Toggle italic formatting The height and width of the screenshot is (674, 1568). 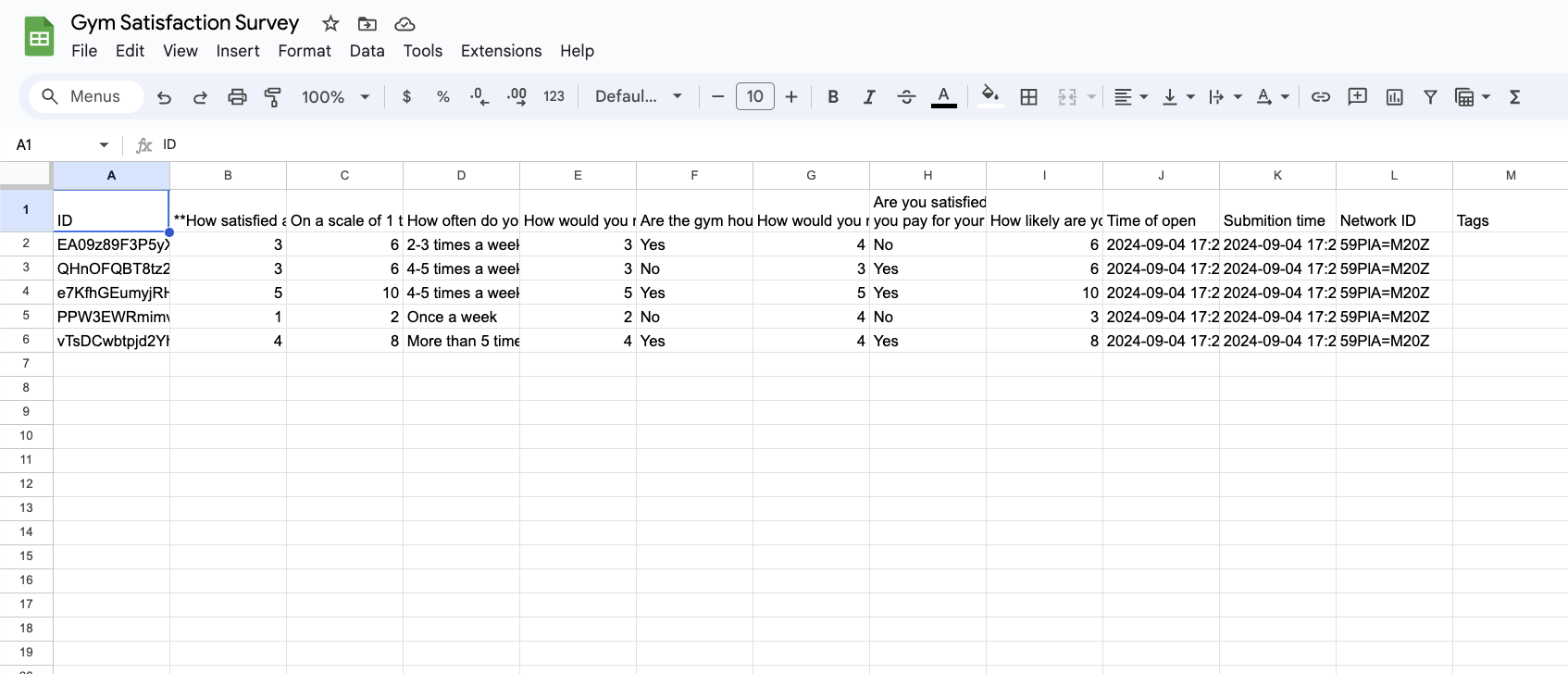coord(869,96)
